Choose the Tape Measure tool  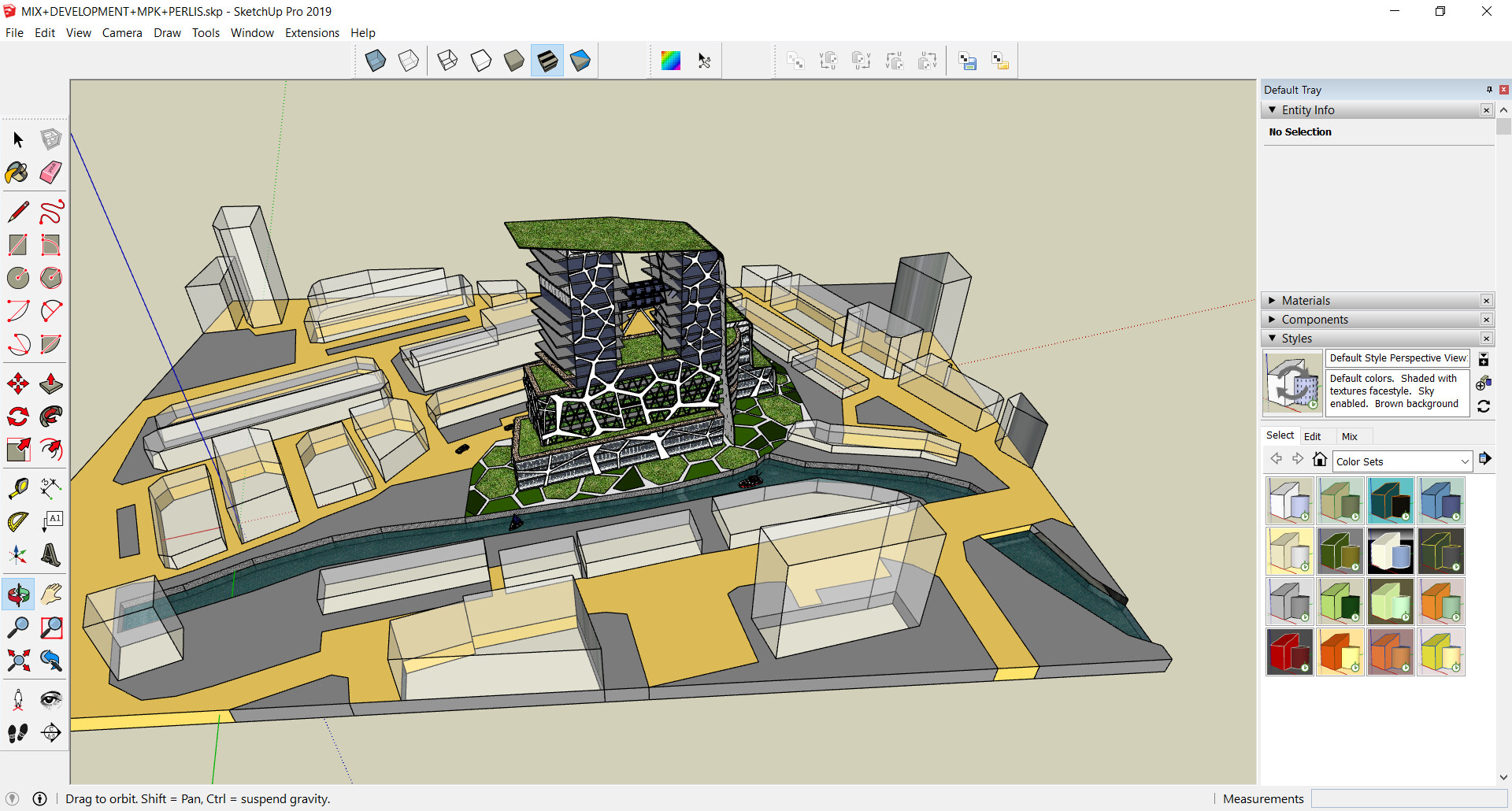pos(17,489)
